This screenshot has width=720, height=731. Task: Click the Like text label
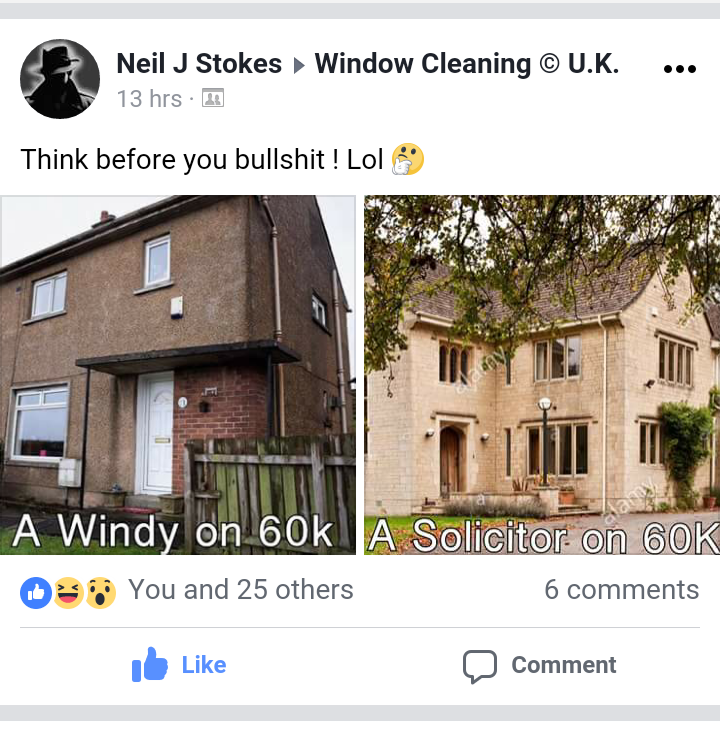204,665
